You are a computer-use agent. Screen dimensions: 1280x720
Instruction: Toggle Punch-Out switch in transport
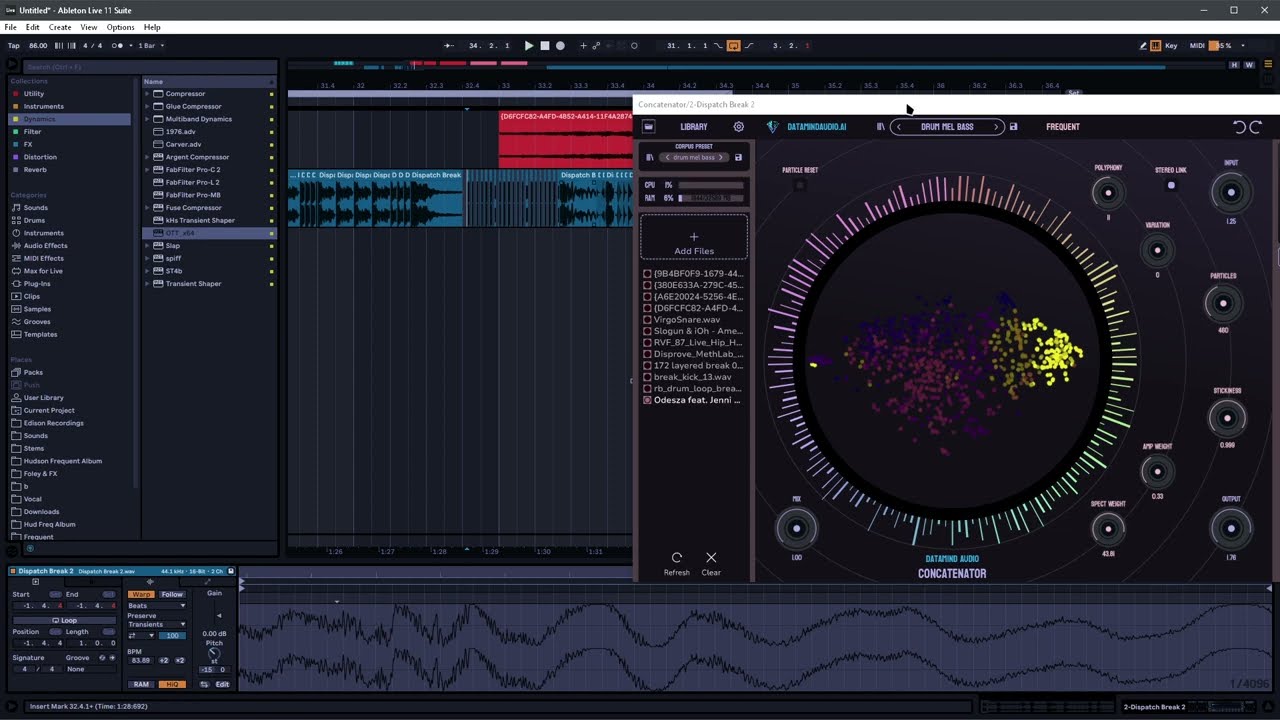click(x=750, y=46)
